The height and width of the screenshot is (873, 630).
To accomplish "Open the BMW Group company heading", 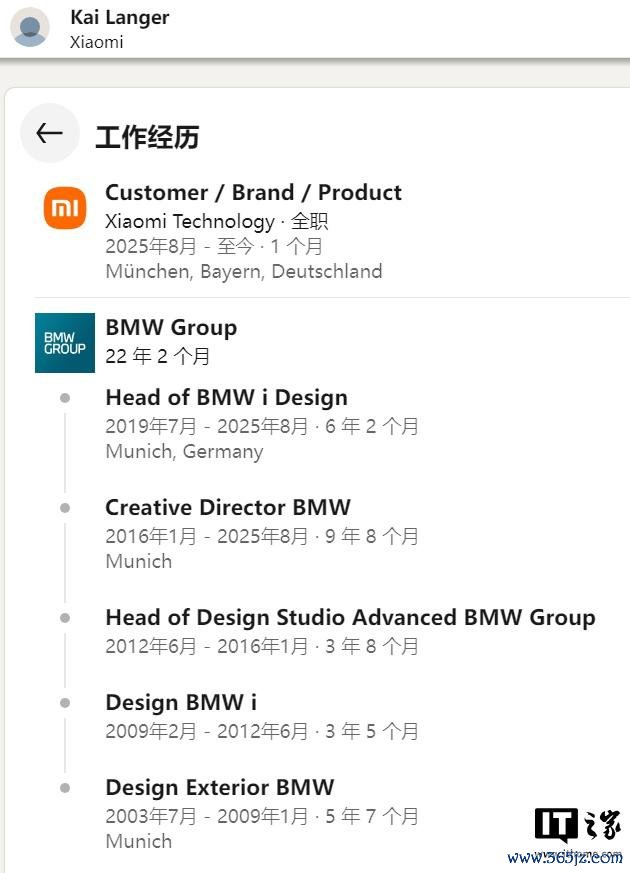I will pyautogui.click(x=171, y=327).
